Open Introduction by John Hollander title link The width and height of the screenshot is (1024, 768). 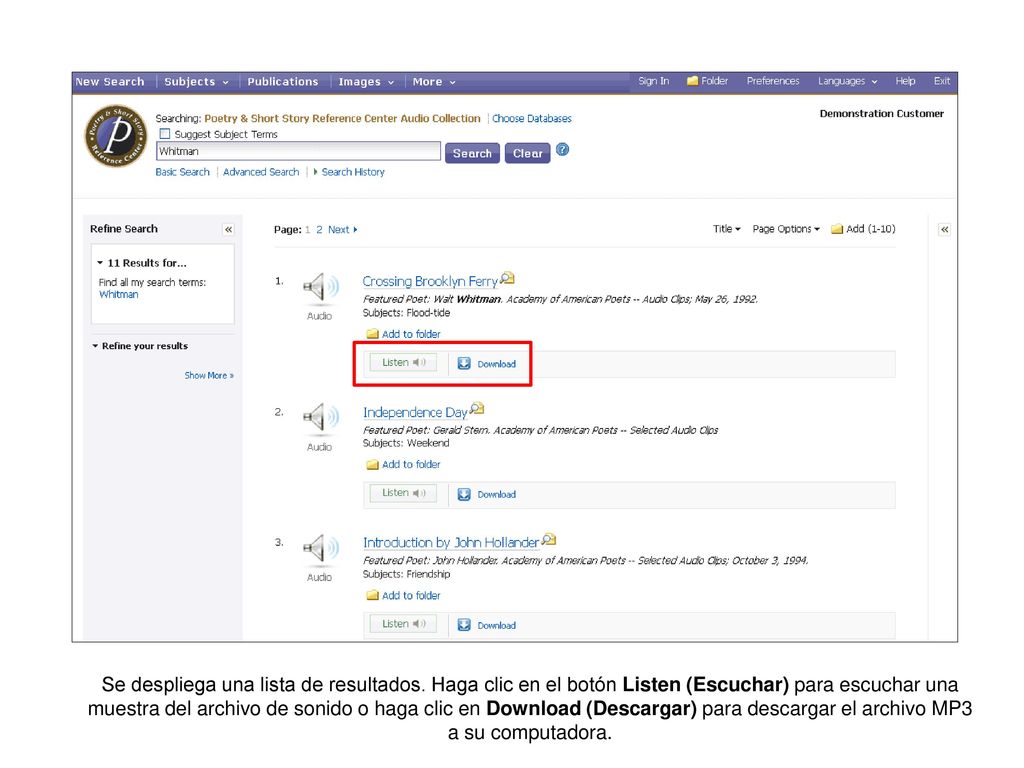[451, 543]
